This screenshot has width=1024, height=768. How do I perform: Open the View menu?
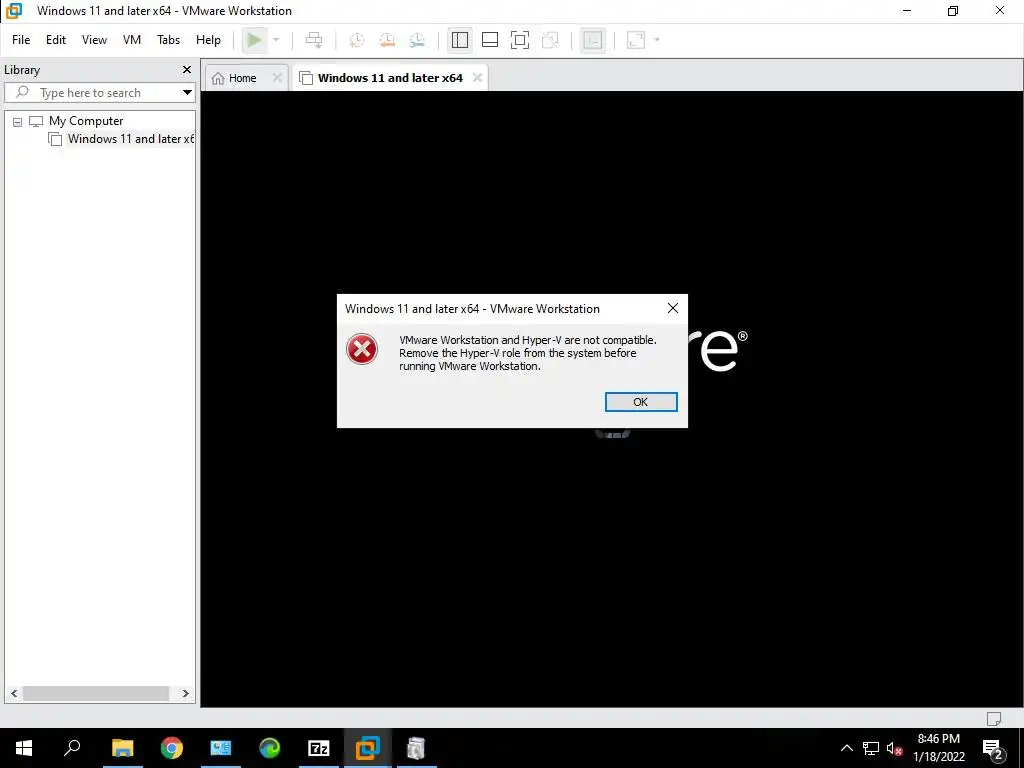[x=94, y=40]
